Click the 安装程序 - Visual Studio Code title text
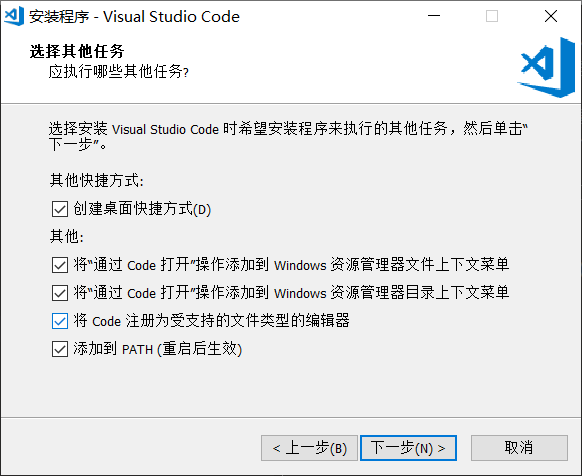 (134, 17)
